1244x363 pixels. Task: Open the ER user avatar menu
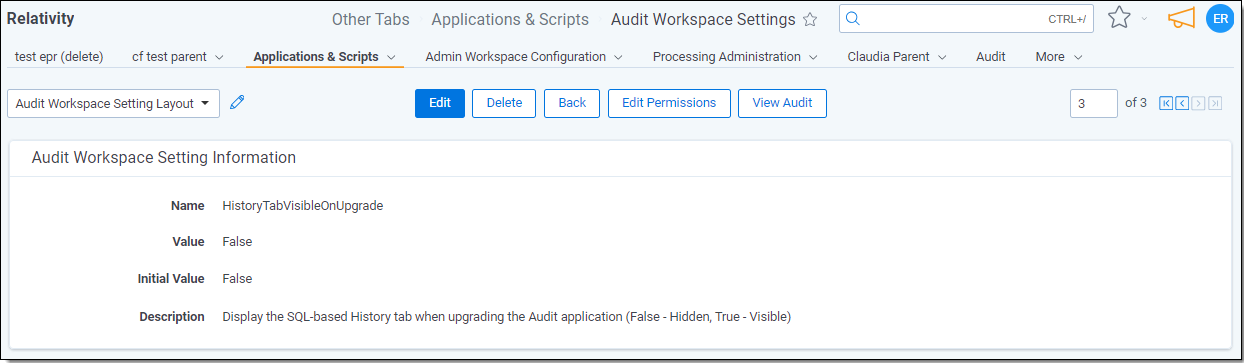click(1220, 18)
